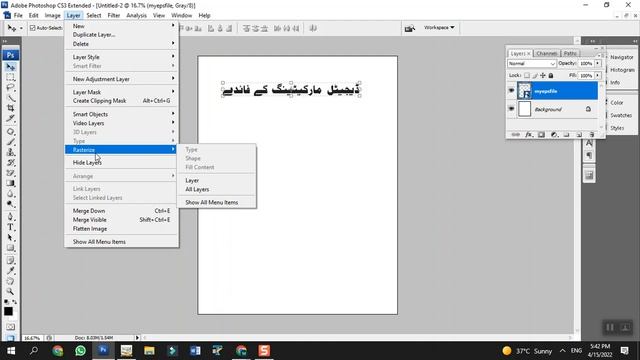Open the status bar info arrow
The width and height of the screenshot is (640, 360).
pyautogui.click(x=137, y=338)
